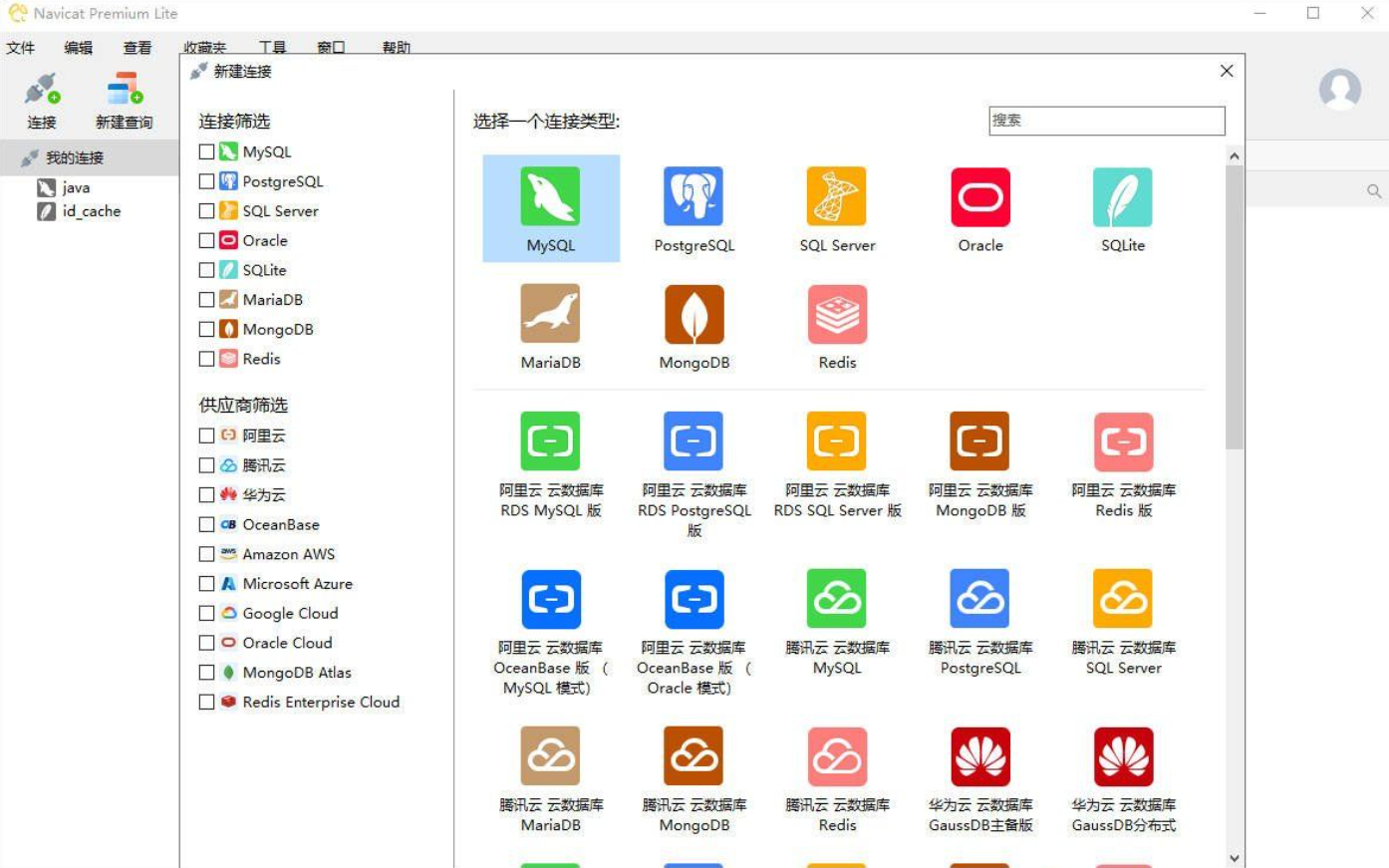This screenshot has height=868, width=1389.
Task: Pick the SQL Server connection icon
Action: [x=837, y=196]
